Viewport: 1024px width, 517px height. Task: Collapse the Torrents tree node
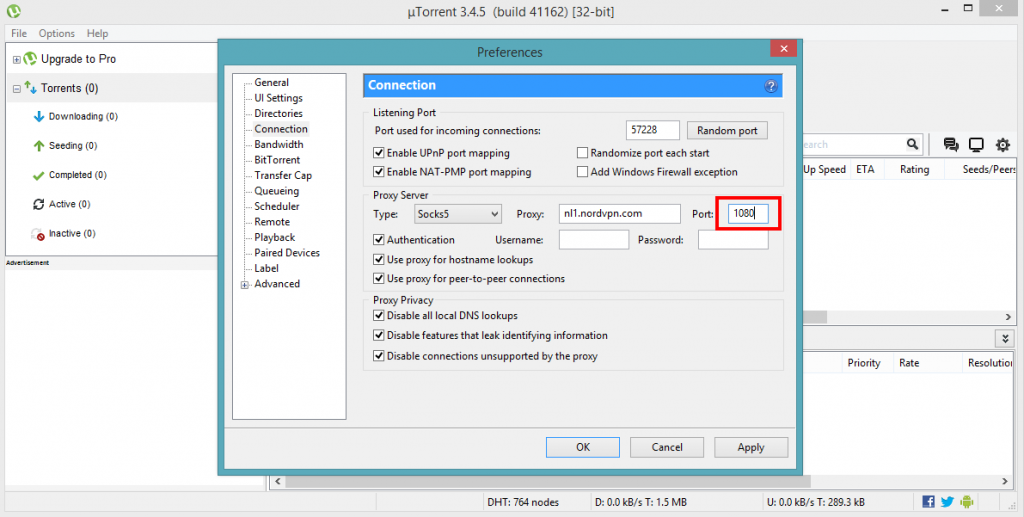pyautogui.click(x=16, y=89)
